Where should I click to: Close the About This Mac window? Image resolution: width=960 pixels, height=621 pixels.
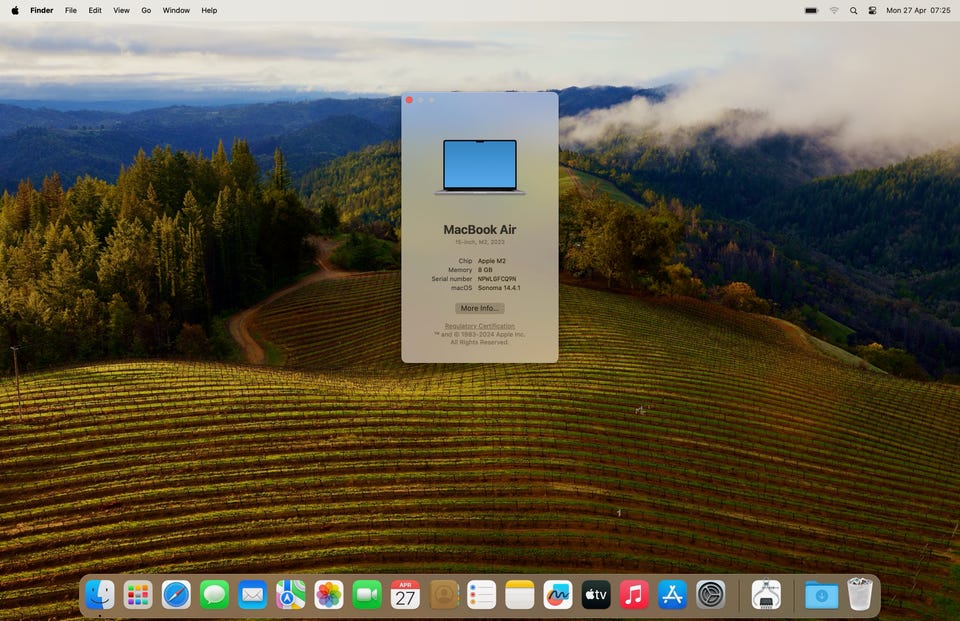(409, 100)
